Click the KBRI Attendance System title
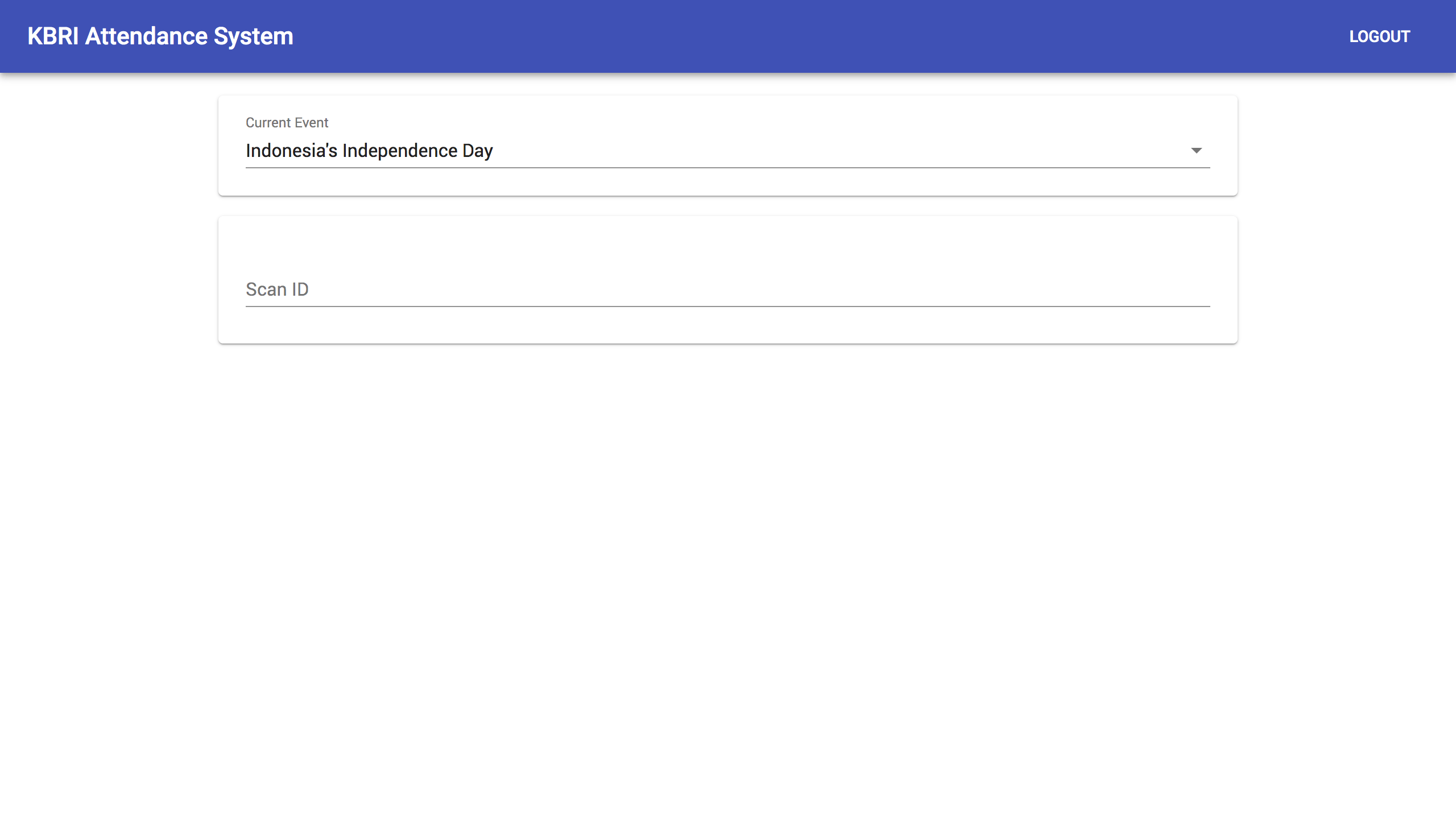Viewport: 1456px width, 820px height. (160, 36)
